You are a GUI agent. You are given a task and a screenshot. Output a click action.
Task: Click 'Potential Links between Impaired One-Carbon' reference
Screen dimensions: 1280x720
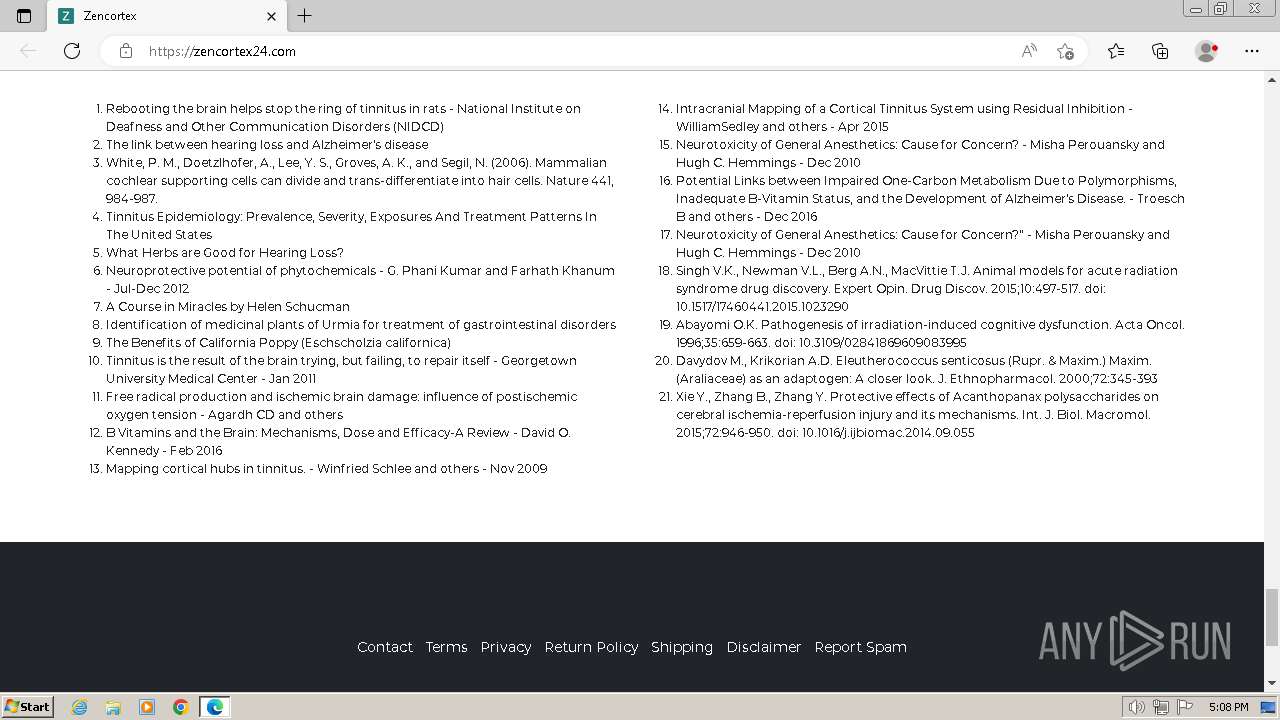coord(930,199)
